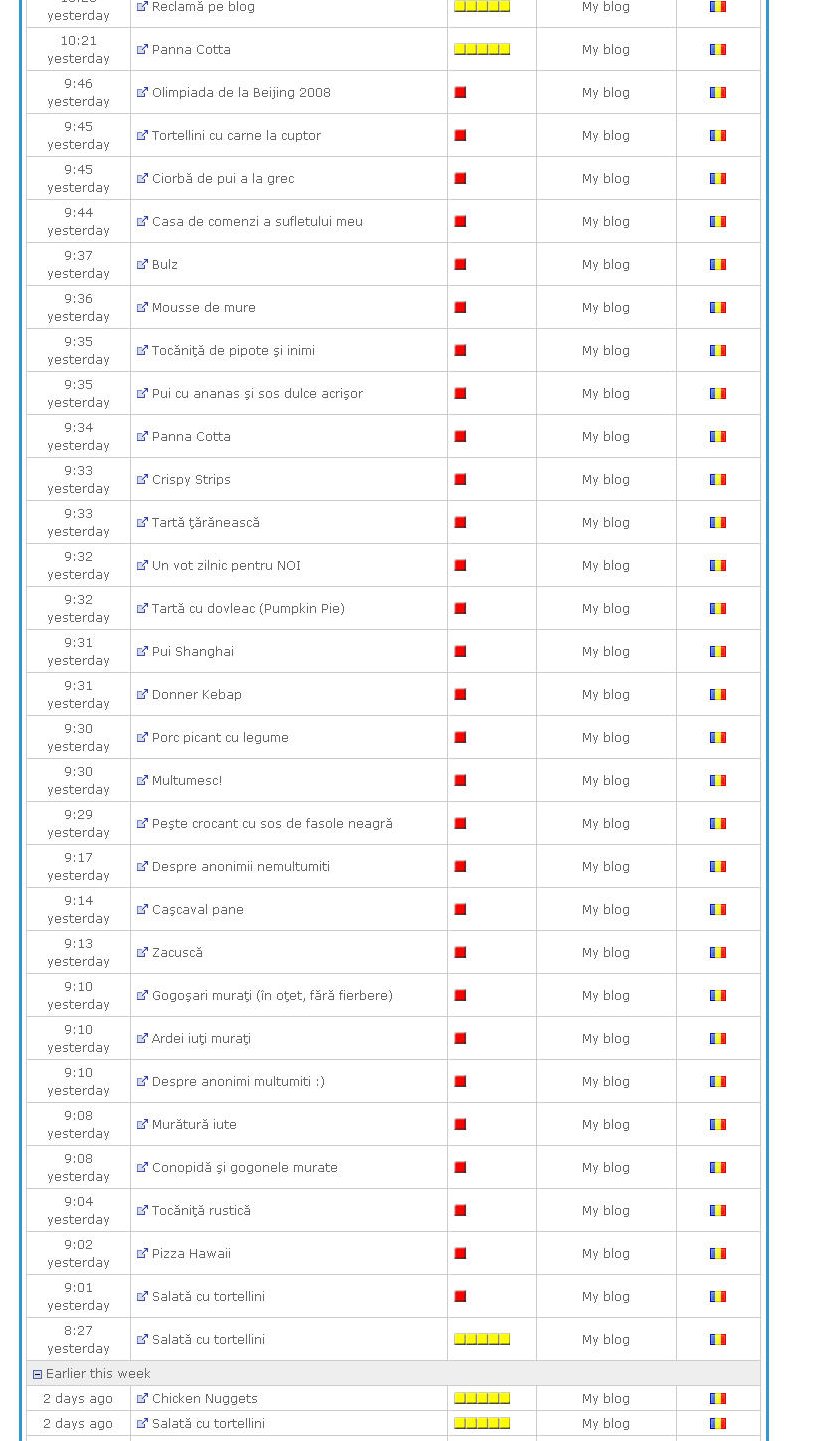The image size is (819, 1441).
Task: Open the Tartă cu dovleac (Pumpkin Pie) link
Action: 248,609
